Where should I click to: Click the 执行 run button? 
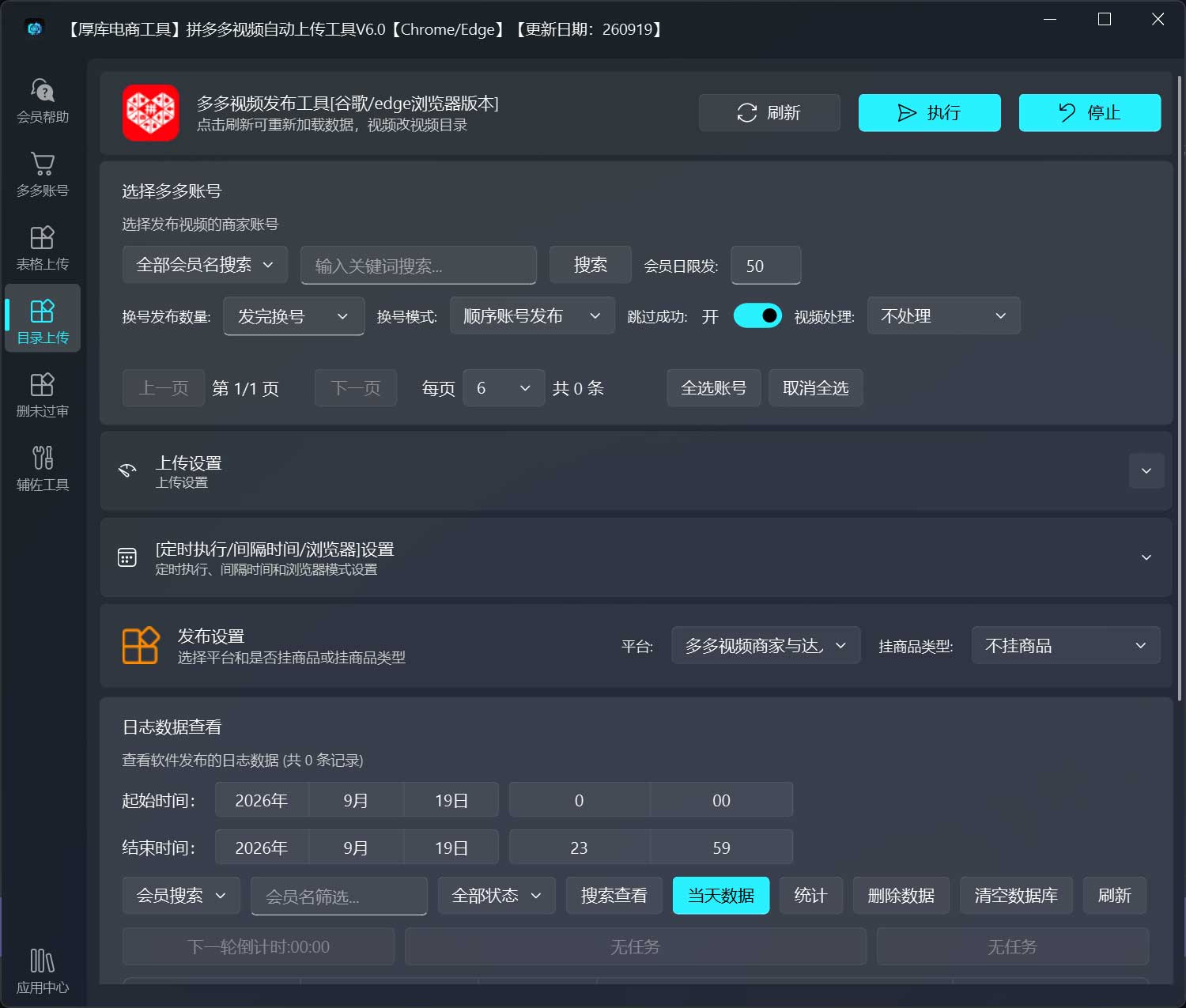930,112
